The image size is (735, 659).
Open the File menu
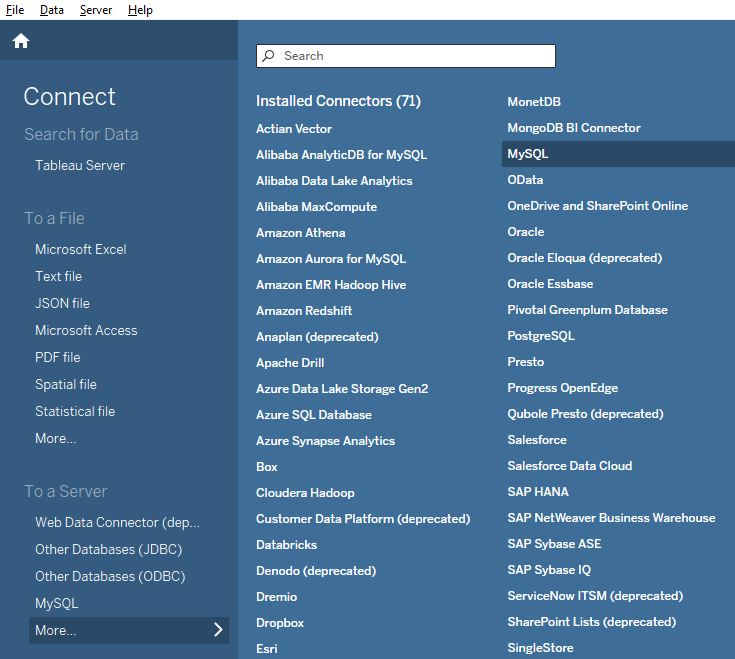(x=15, y=10)
